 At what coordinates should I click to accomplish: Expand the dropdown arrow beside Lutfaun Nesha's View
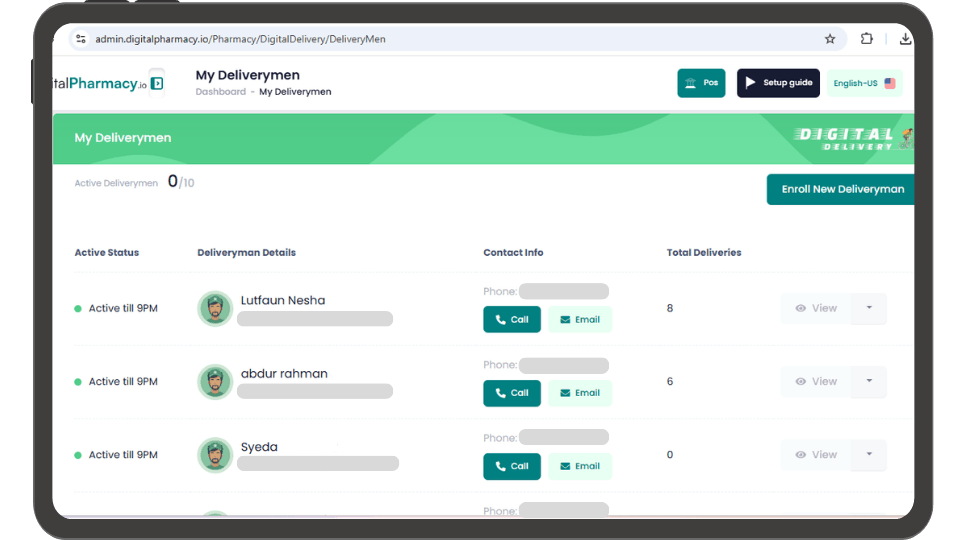pos(869,308)
